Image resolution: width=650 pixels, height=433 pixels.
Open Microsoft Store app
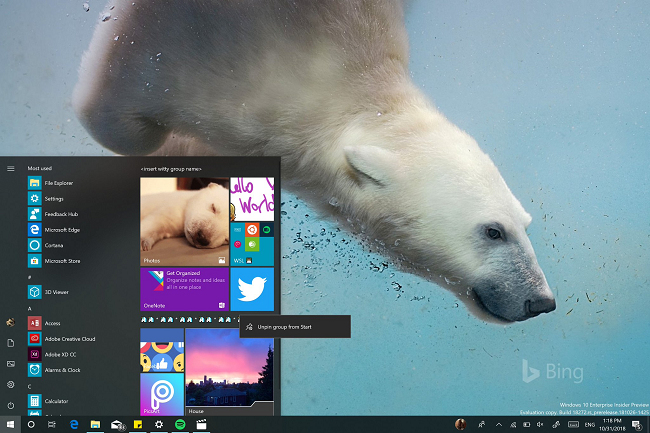60,261
